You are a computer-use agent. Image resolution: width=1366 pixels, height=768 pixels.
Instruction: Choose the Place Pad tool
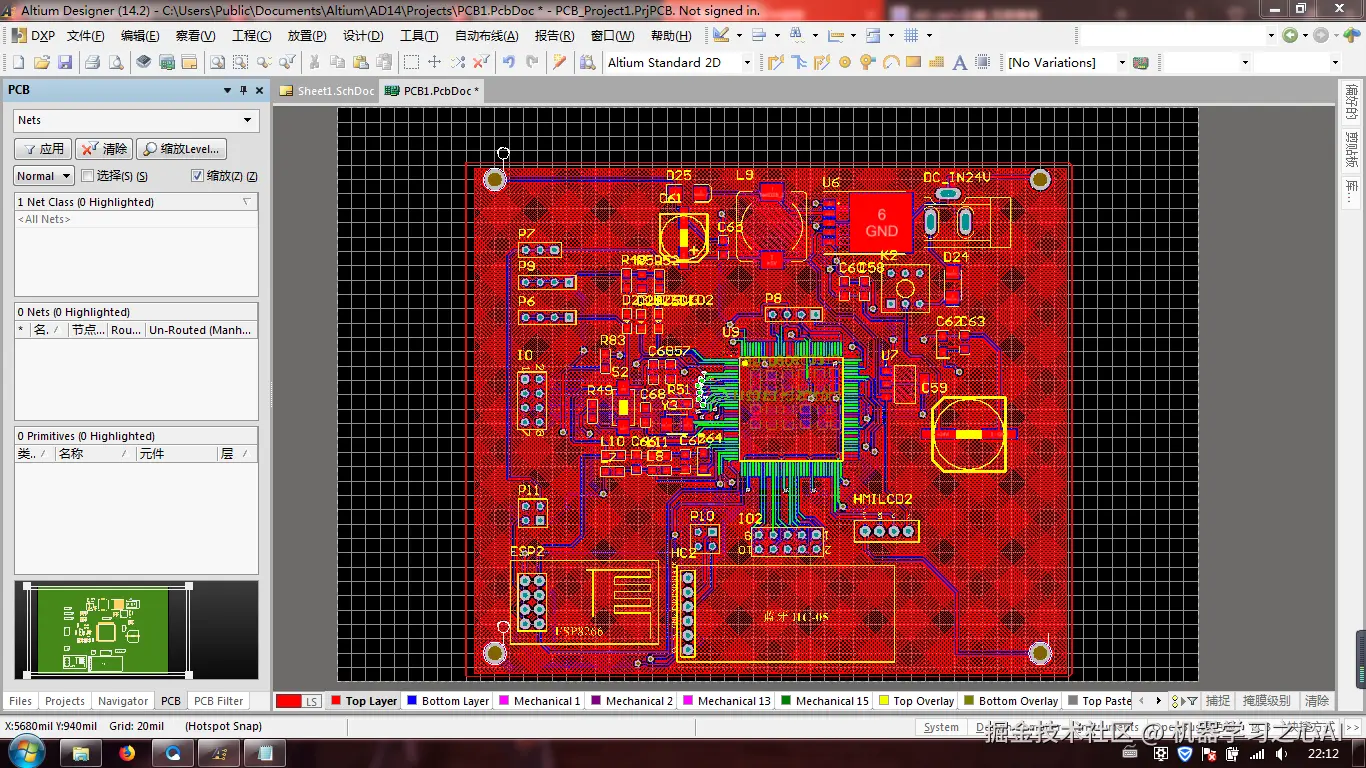[845, 62]
